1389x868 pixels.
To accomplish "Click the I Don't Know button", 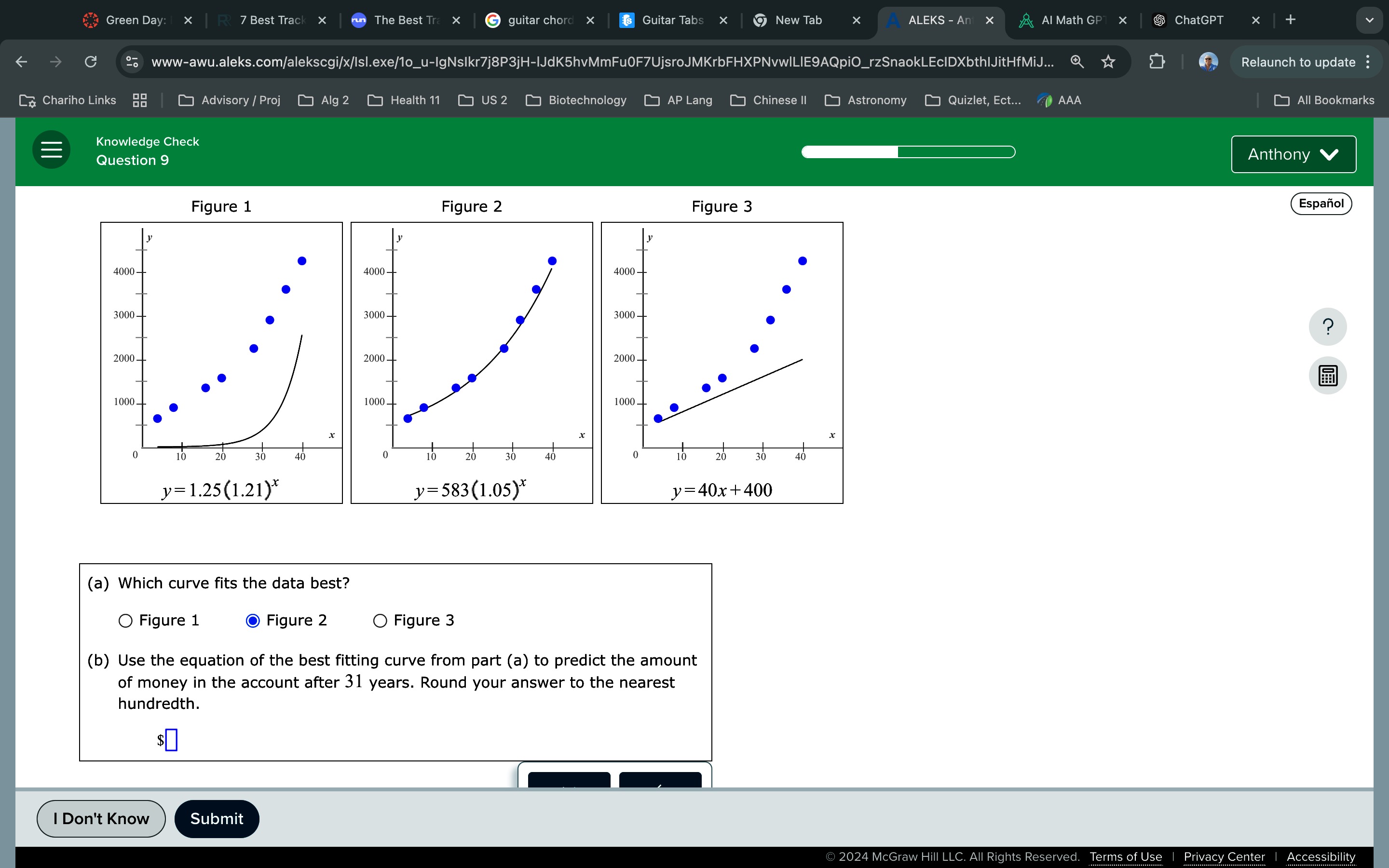I will coord(101,819).
